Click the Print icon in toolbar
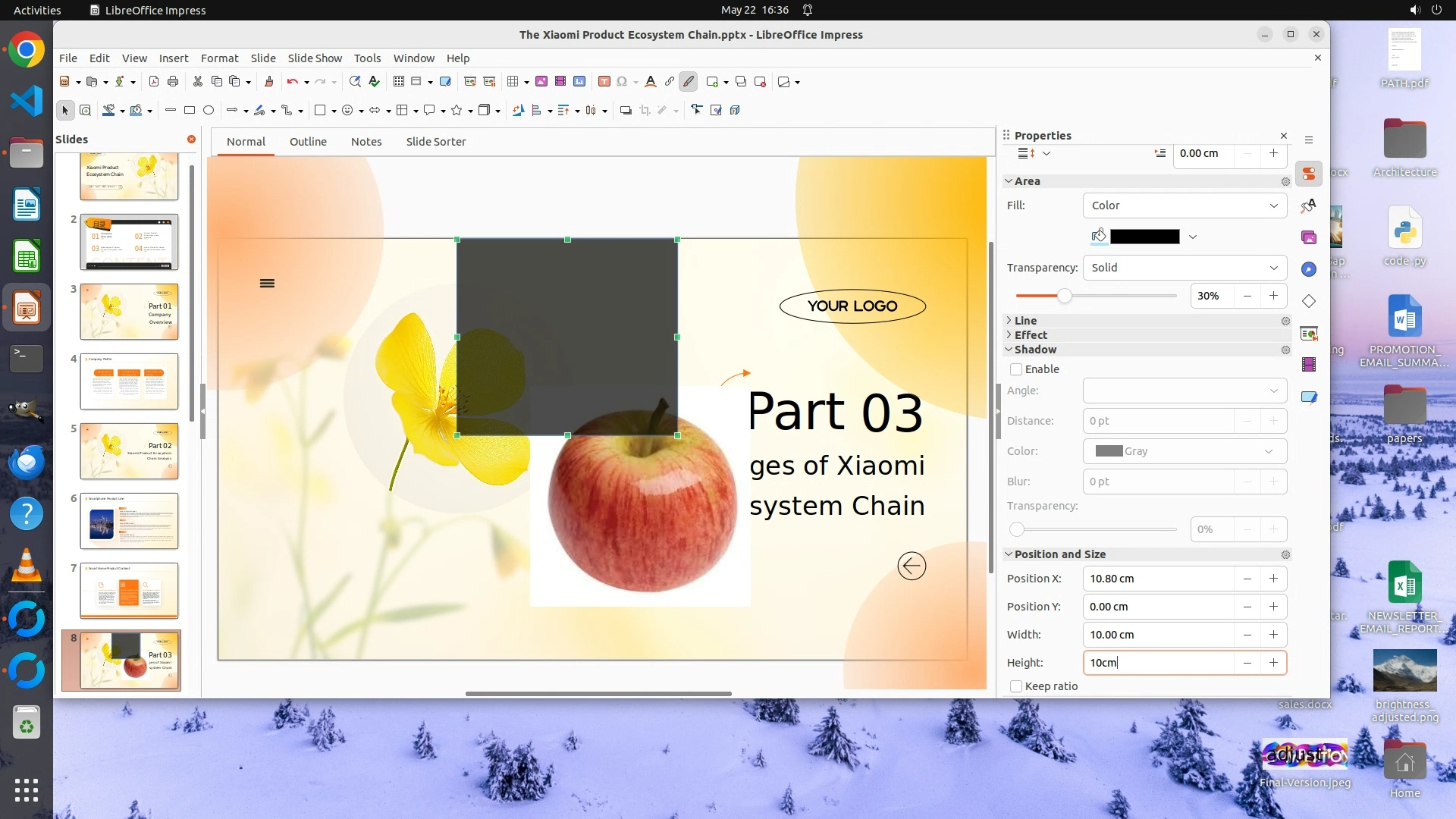 (x=173, y=82)
